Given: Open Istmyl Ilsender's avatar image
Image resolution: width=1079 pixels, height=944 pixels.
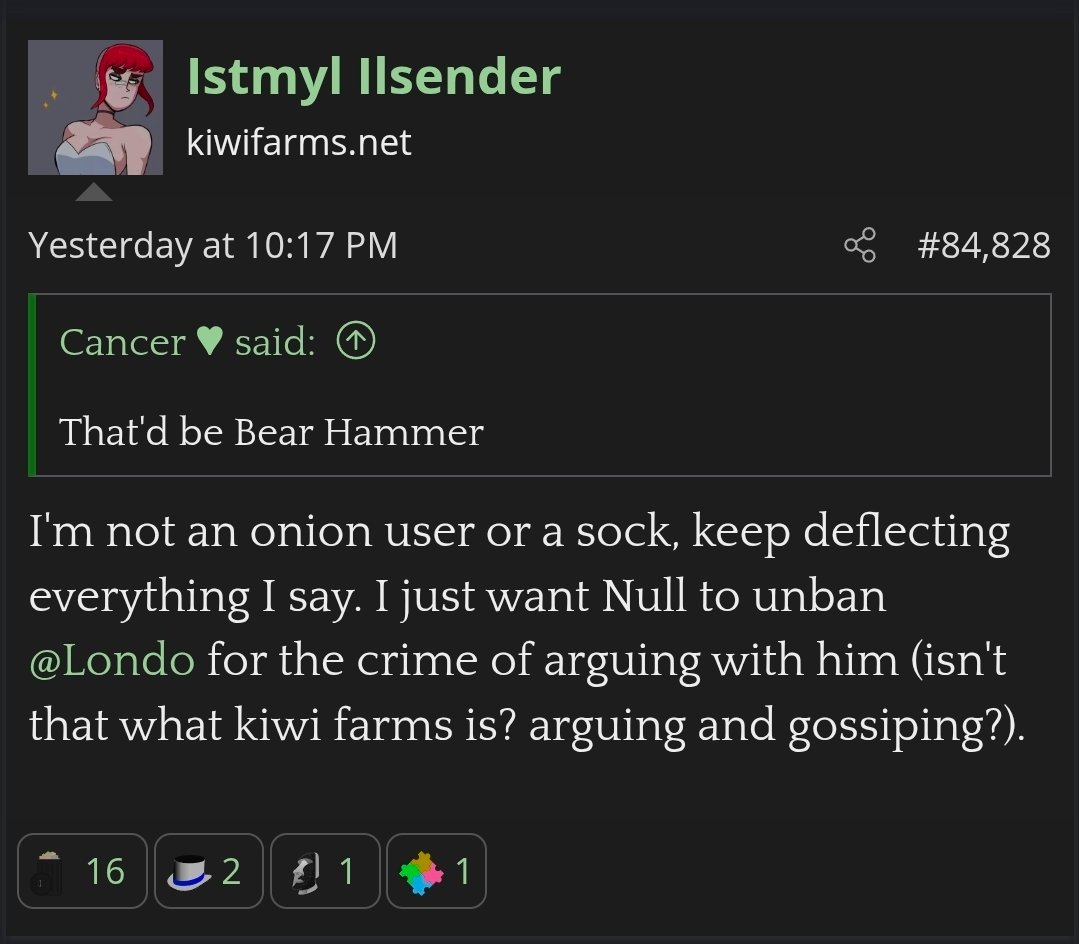Looking at the screenshot, I should (x=95, y=108).
